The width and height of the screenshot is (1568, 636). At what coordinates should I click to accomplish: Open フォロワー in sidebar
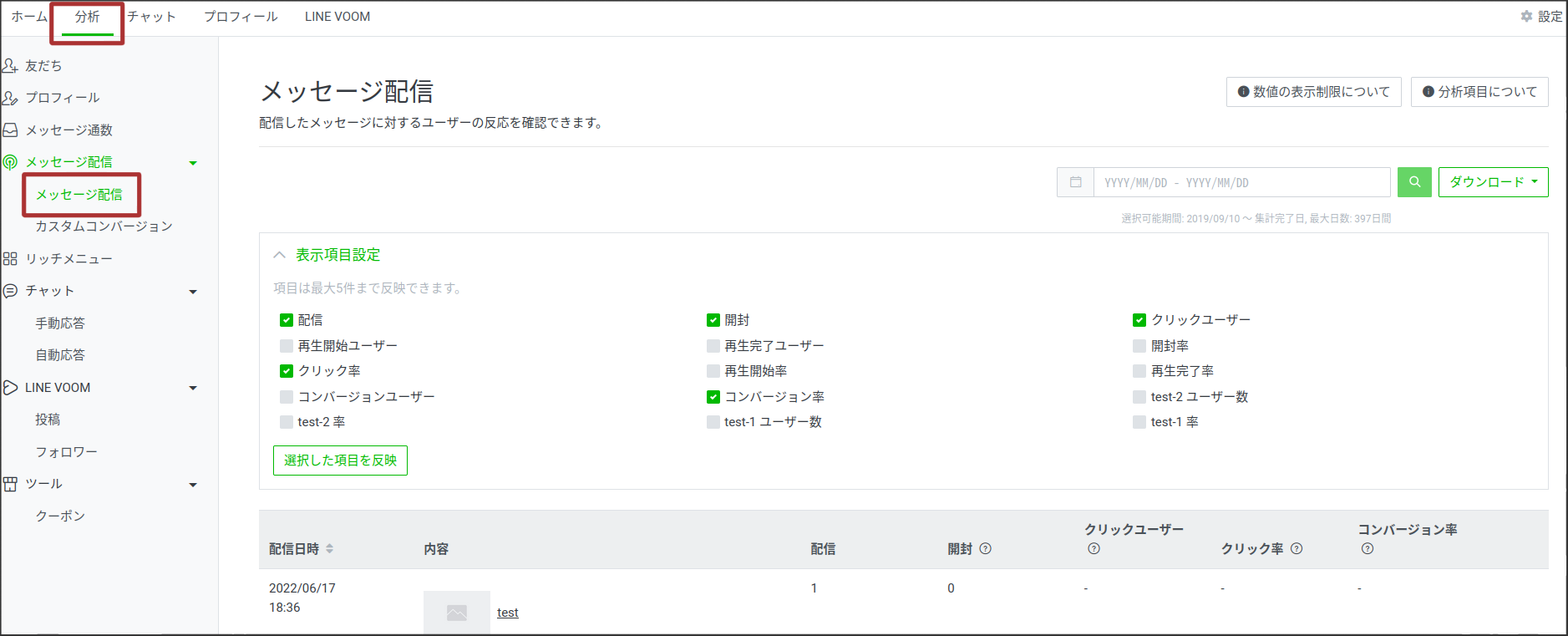point(67,452)
